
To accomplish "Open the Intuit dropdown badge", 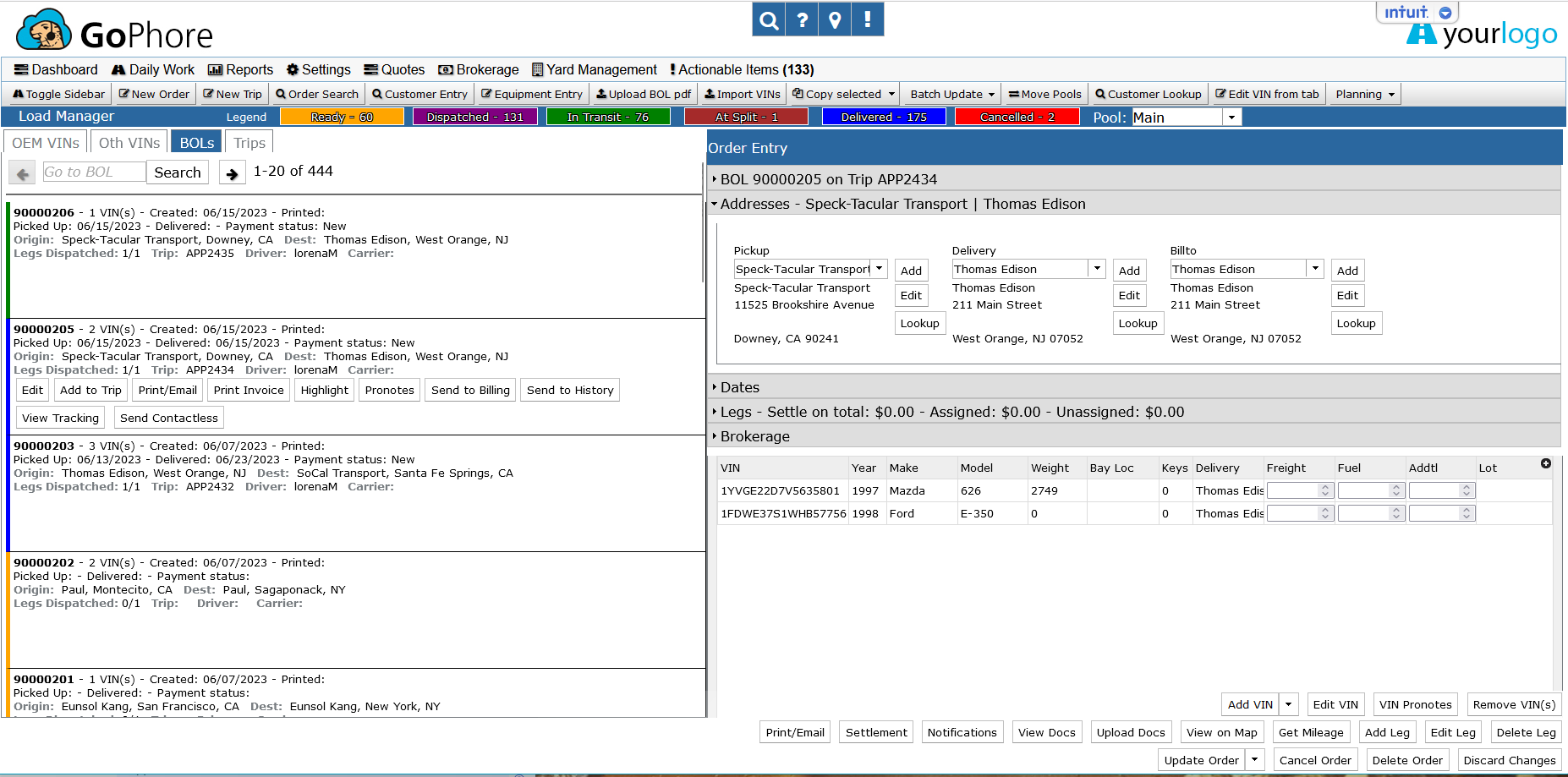I will (x=1417, y=12).
